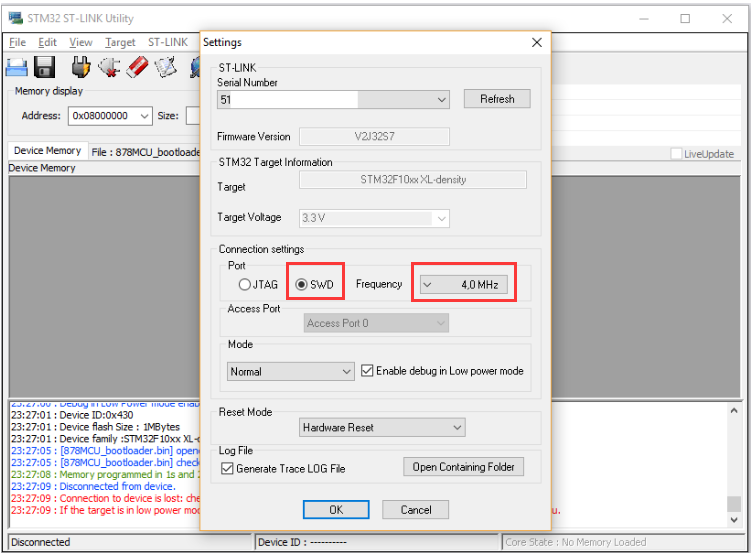
Task: Close the Settings dialog with X
Action: click(x=536, y=42)
